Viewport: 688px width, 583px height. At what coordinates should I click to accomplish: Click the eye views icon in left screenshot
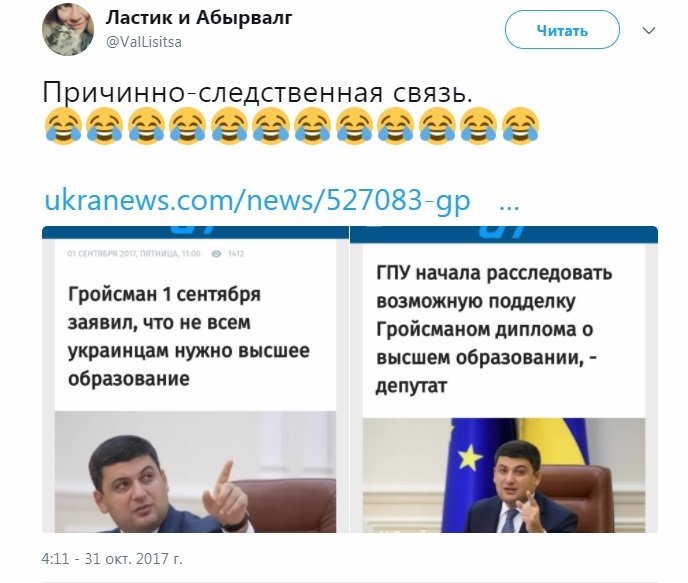click(x=216, y=254)
